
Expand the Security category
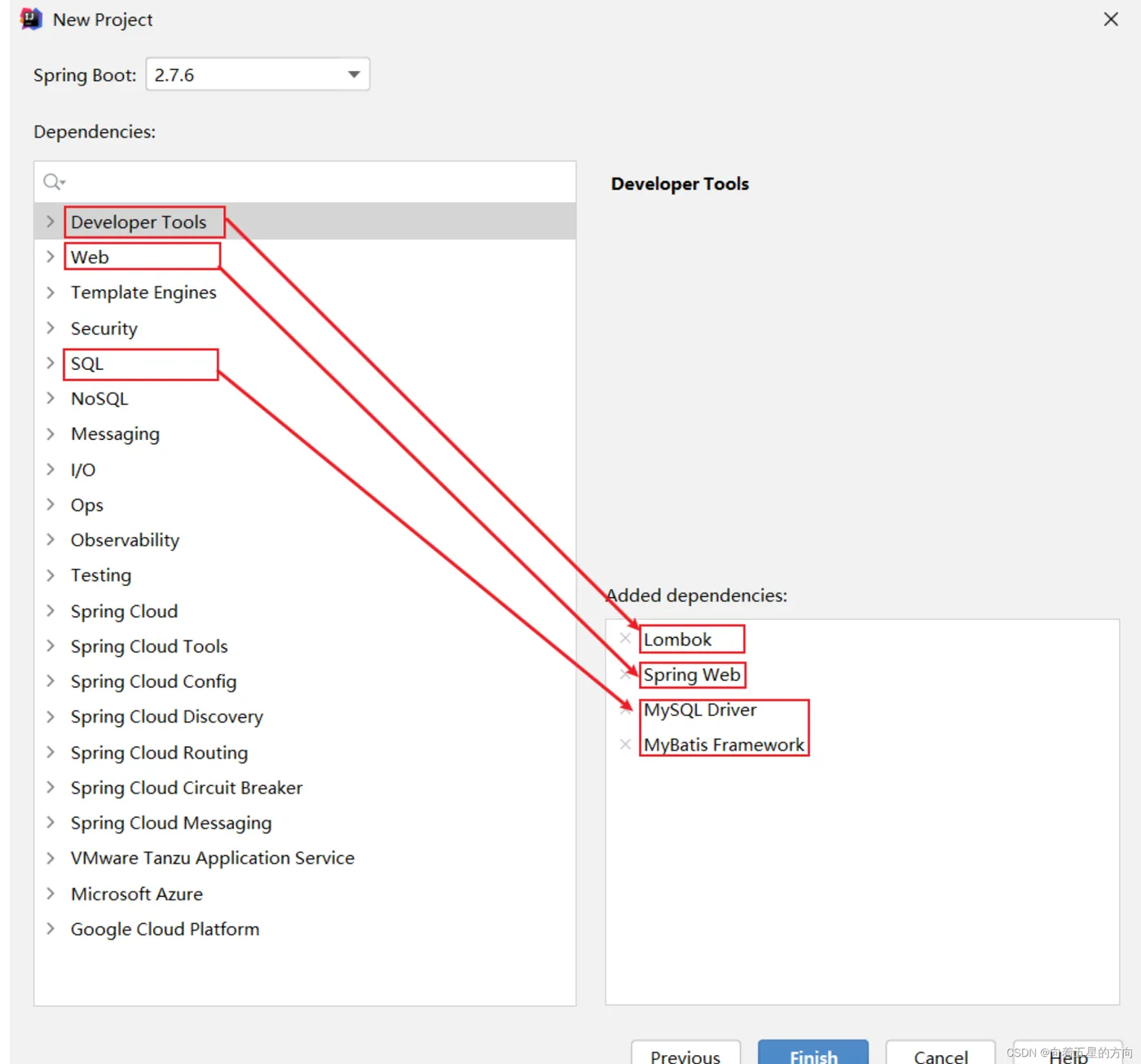point(51,328)
